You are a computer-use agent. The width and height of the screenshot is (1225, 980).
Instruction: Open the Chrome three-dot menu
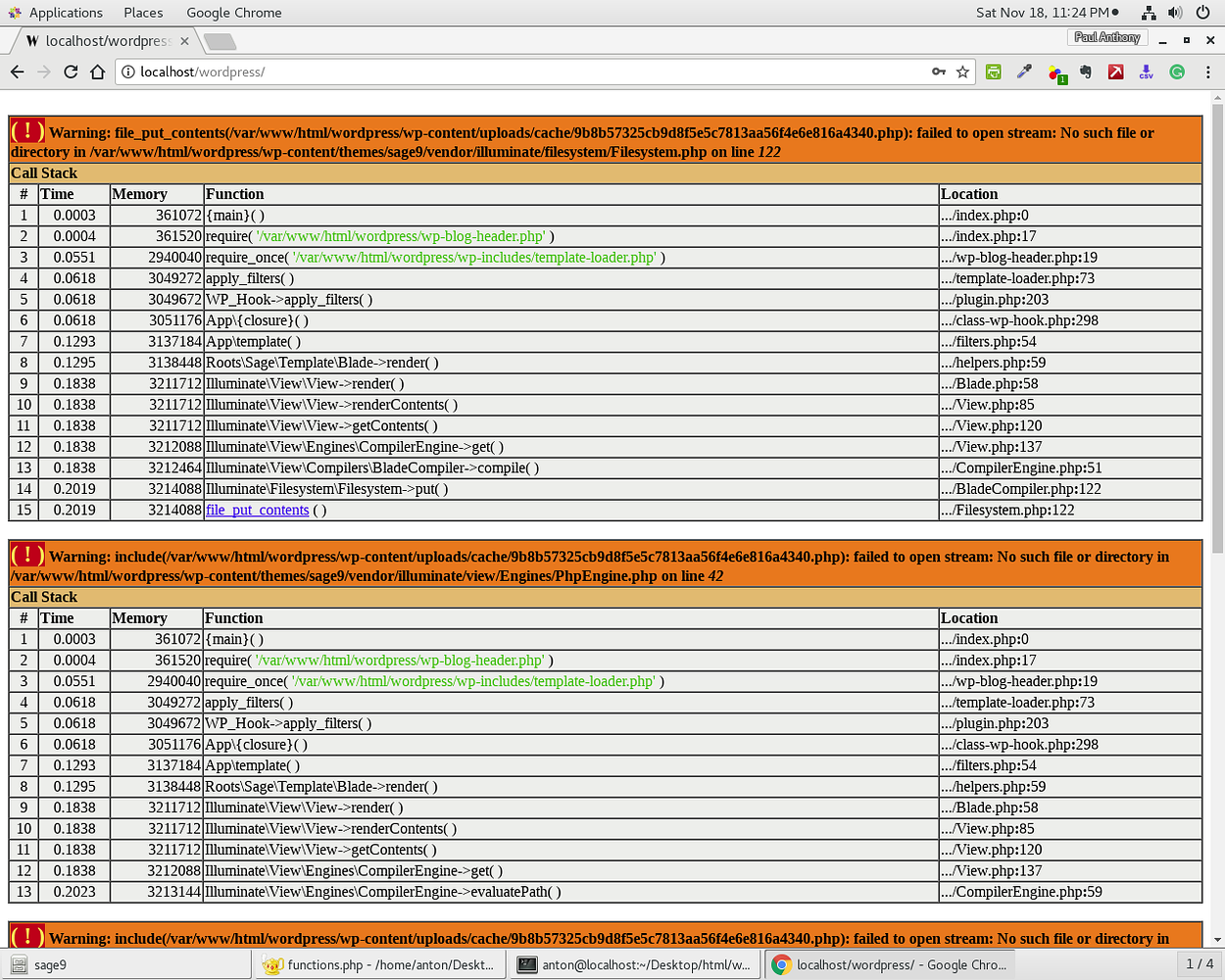[1207, 72]
